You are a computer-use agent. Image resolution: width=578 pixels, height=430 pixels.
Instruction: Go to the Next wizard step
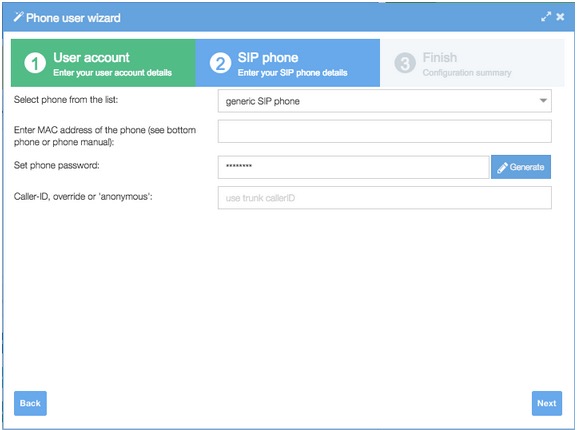coord(547,403)
